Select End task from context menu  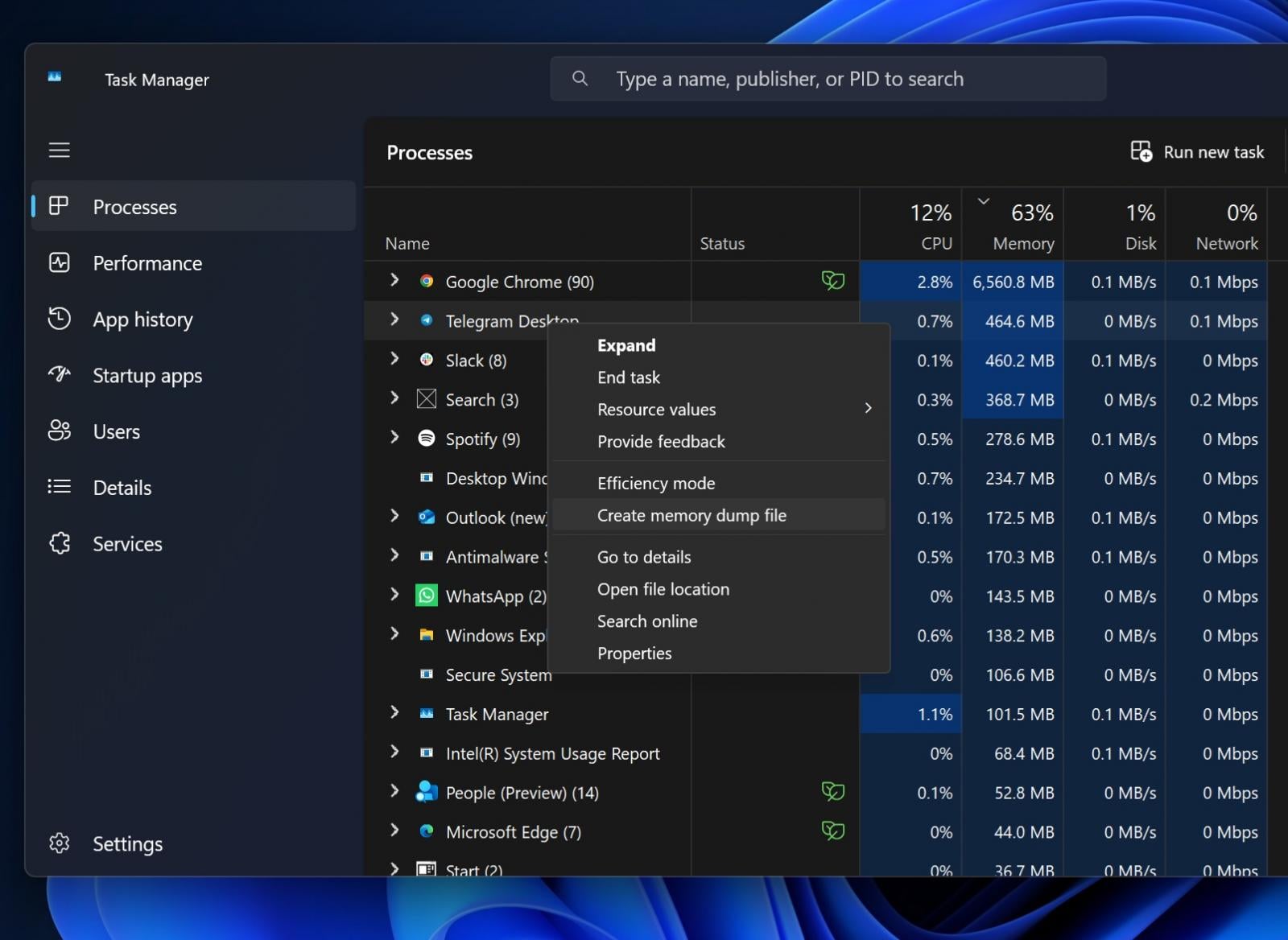[628, 377]
